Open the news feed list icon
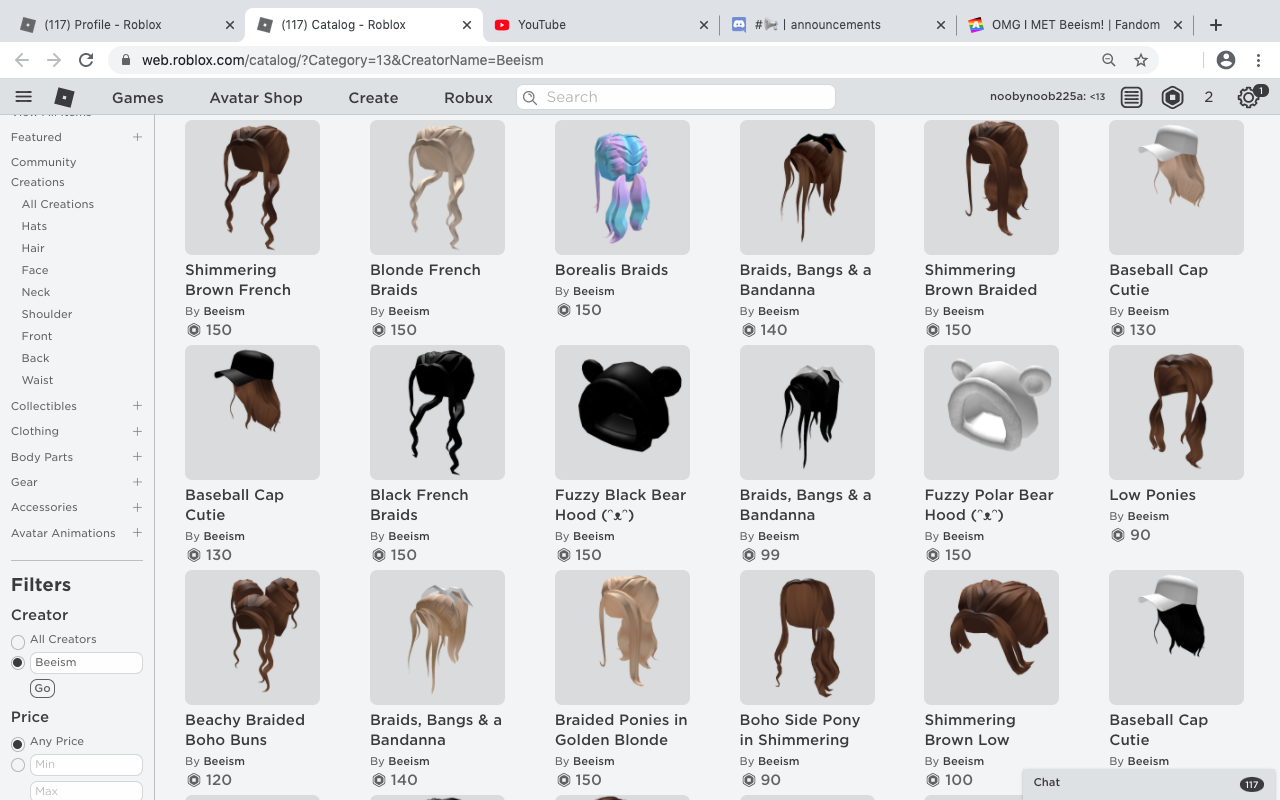The width and height of the screenshot is (1280, 800). click(1131, 97)
